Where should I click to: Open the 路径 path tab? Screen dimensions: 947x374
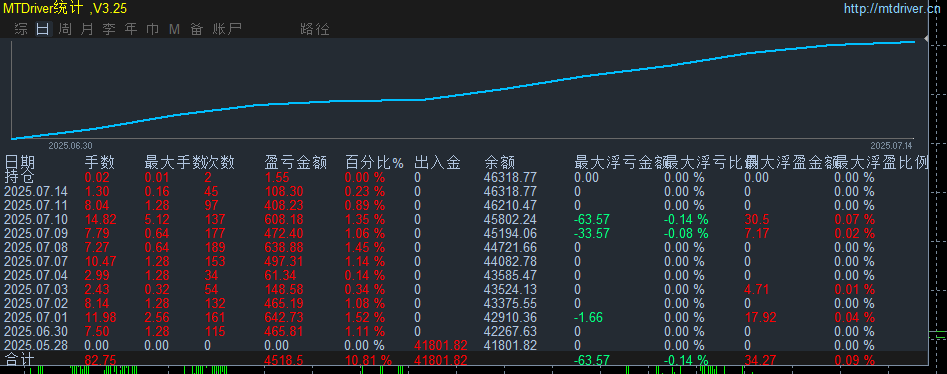click(315, 29)
